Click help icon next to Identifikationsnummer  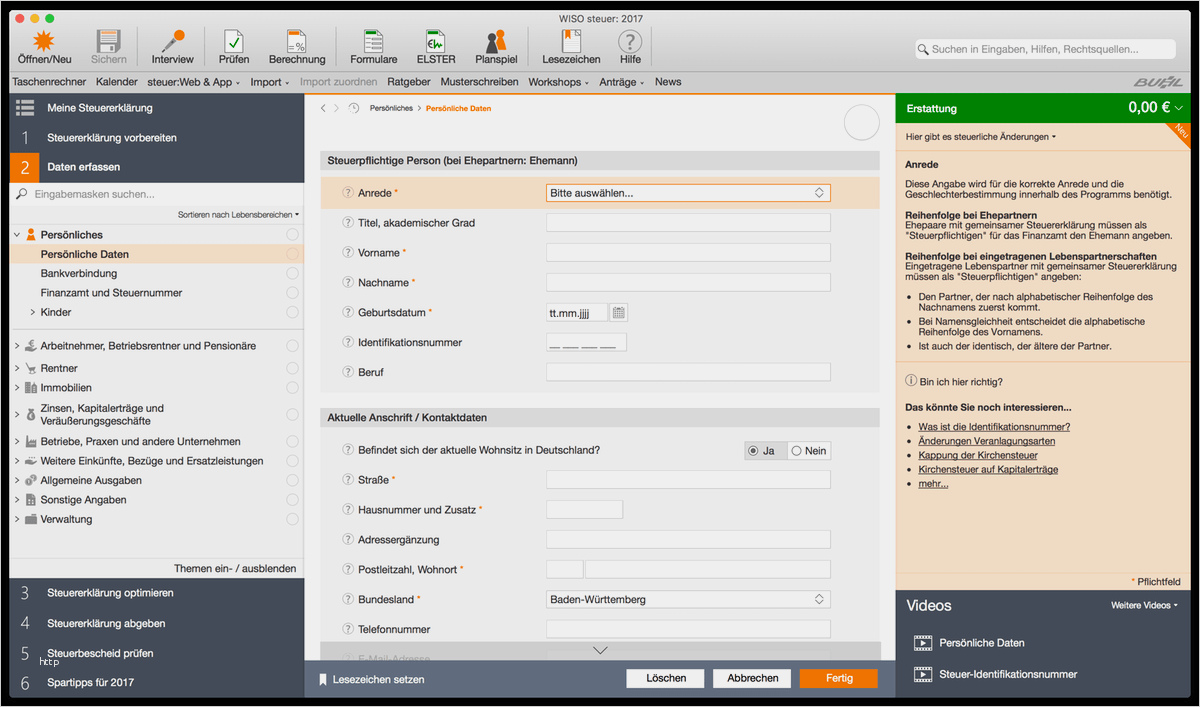tap(348, 342)
